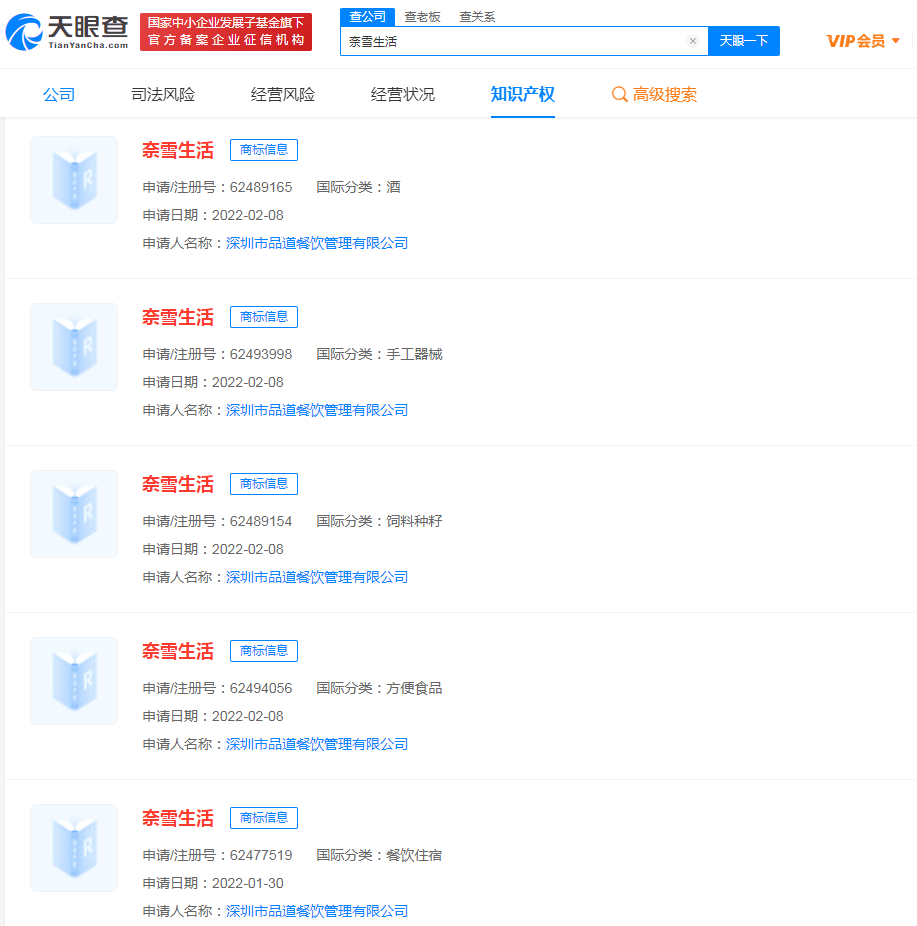
Task: Click the red 国家中小企业发展子基金旗下 banner
Action: point(225,32)
